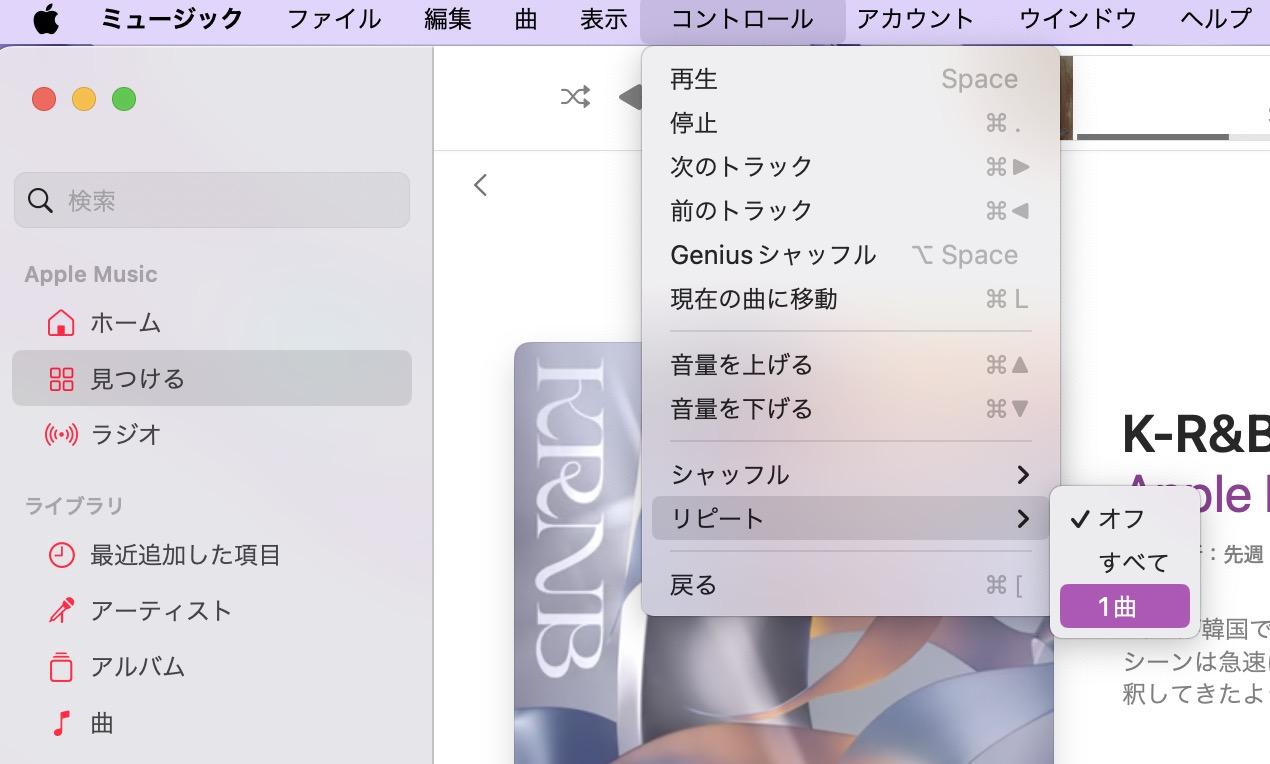This screenshot has height=764, width=1270.
Task: Click the now-playing album thumbnail
Action: [1066, 97]
